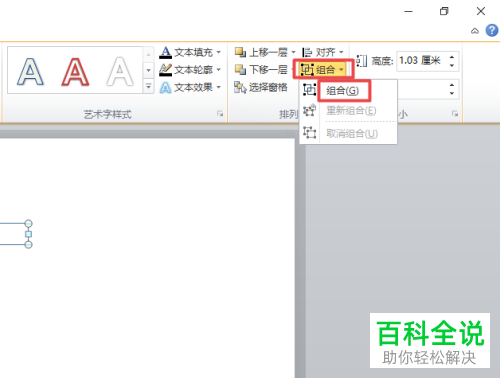This screenshot has width=500, height=378.
Task: Open the 选择窗格 selection pane
Action: 261,87
